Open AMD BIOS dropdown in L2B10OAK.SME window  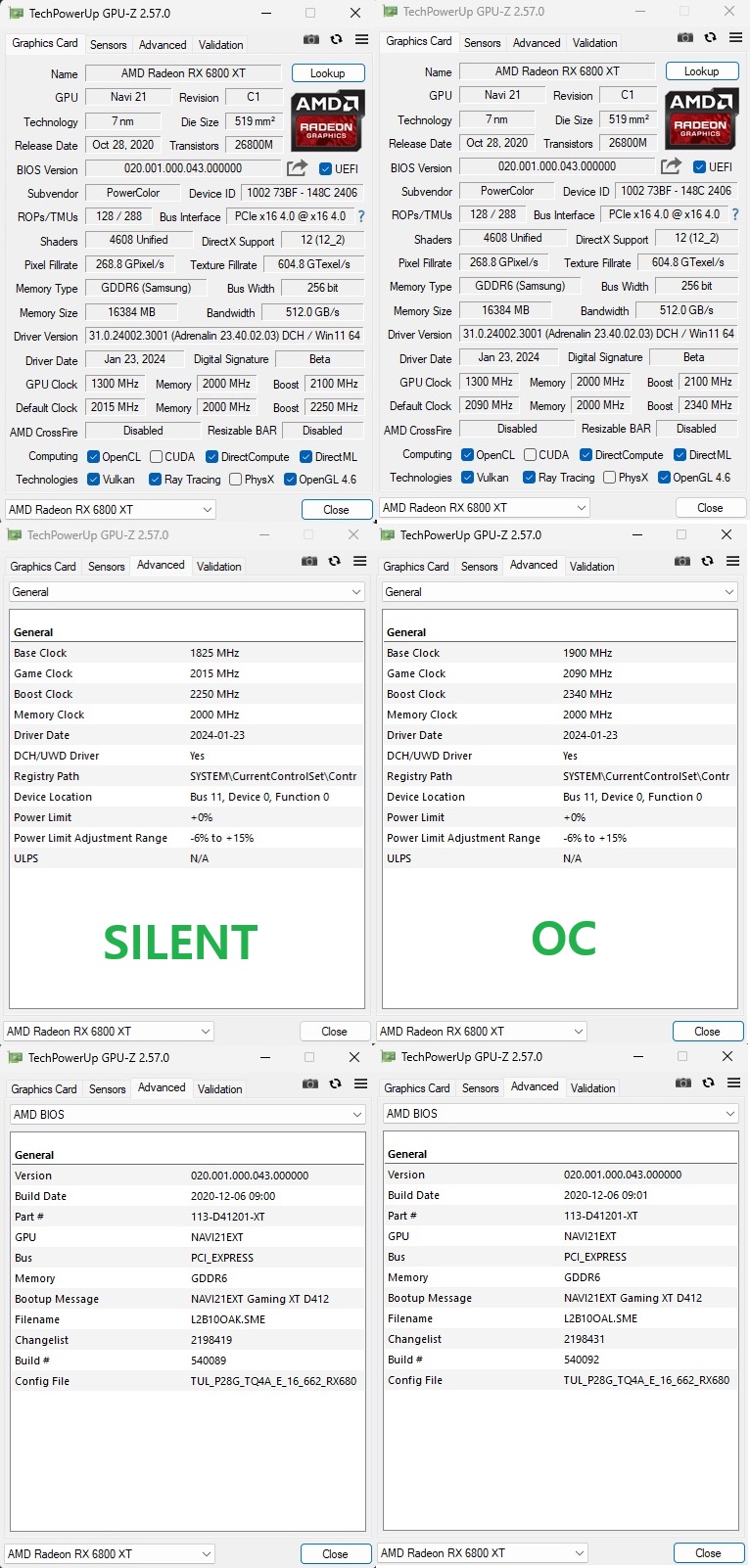(x=188, y=1115)
